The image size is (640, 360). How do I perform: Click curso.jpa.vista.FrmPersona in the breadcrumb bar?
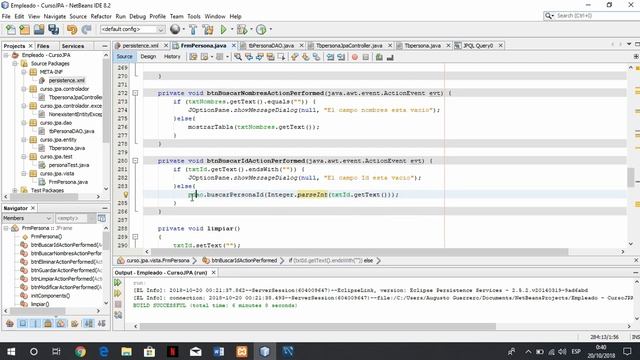pyautogui.click(x=158, y=260)
